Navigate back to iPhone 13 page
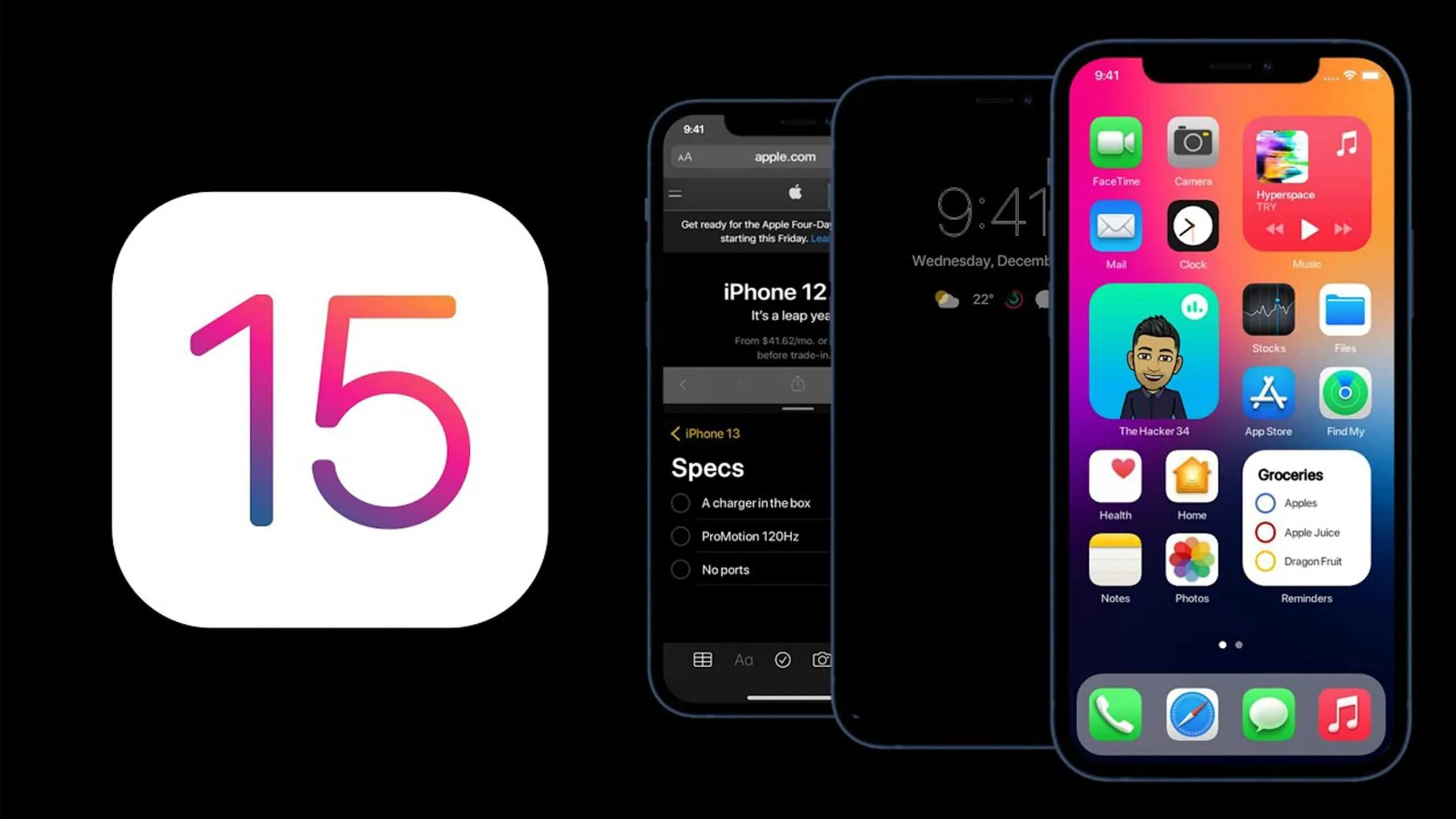The width and height of the screenshot is (1456, 819). pyautogui.click(x=705, y=433)
